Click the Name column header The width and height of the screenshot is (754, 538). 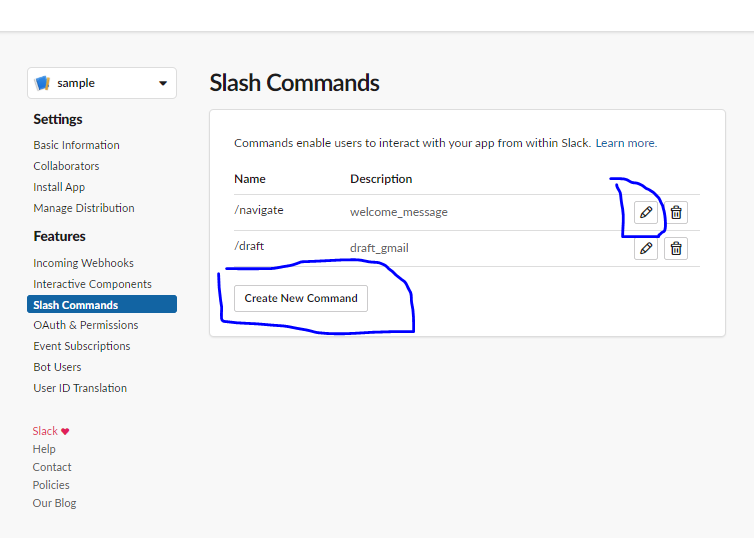250,179
